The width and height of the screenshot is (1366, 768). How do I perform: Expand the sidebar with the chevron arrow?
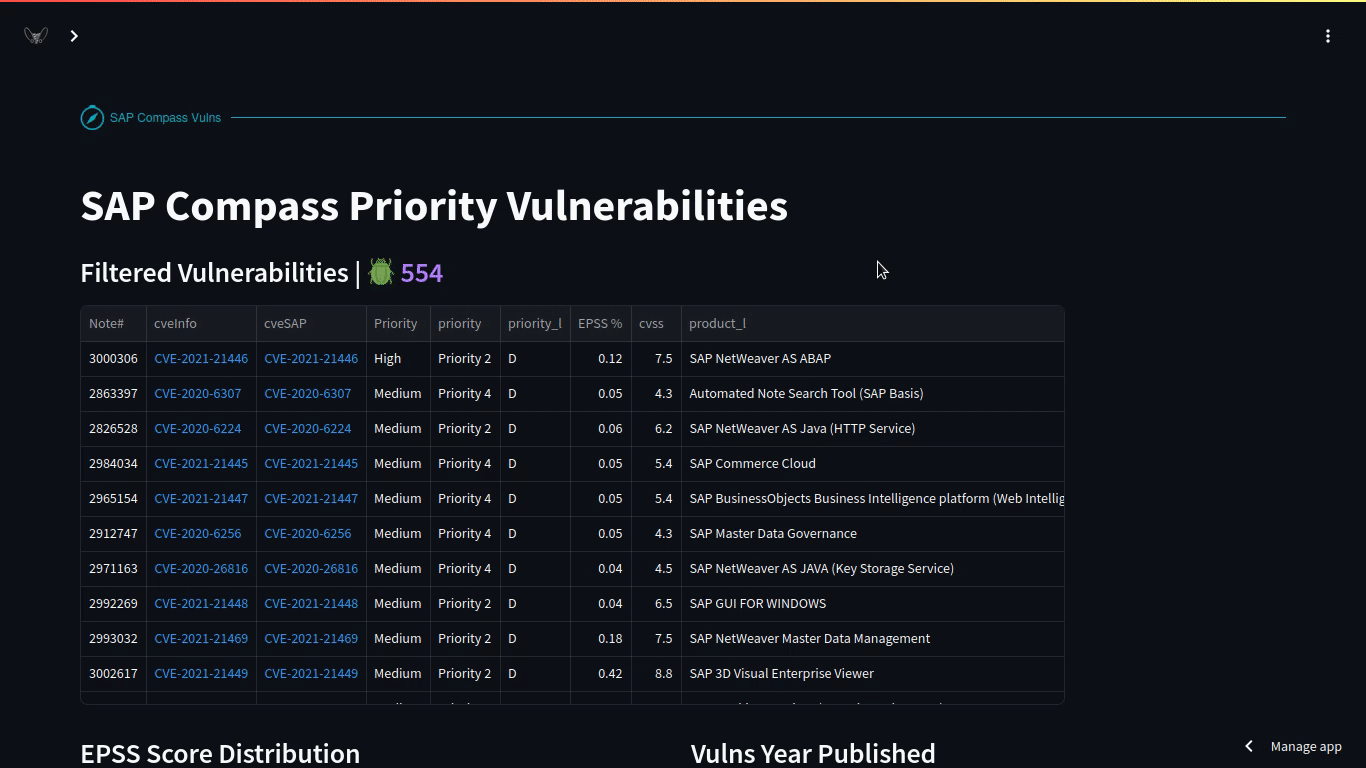74,36
